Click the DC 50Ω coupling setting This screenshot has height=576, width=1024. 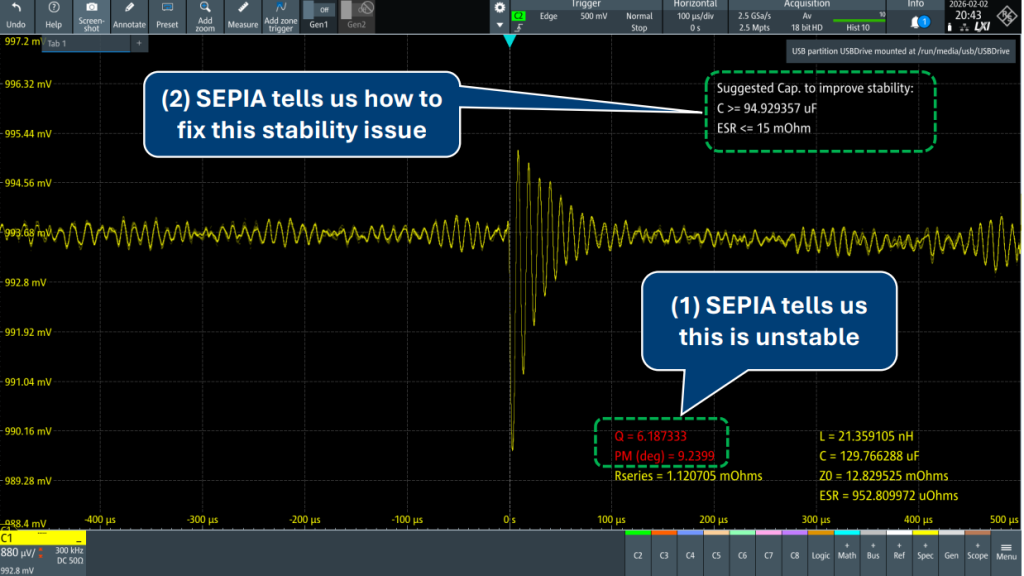69,561
